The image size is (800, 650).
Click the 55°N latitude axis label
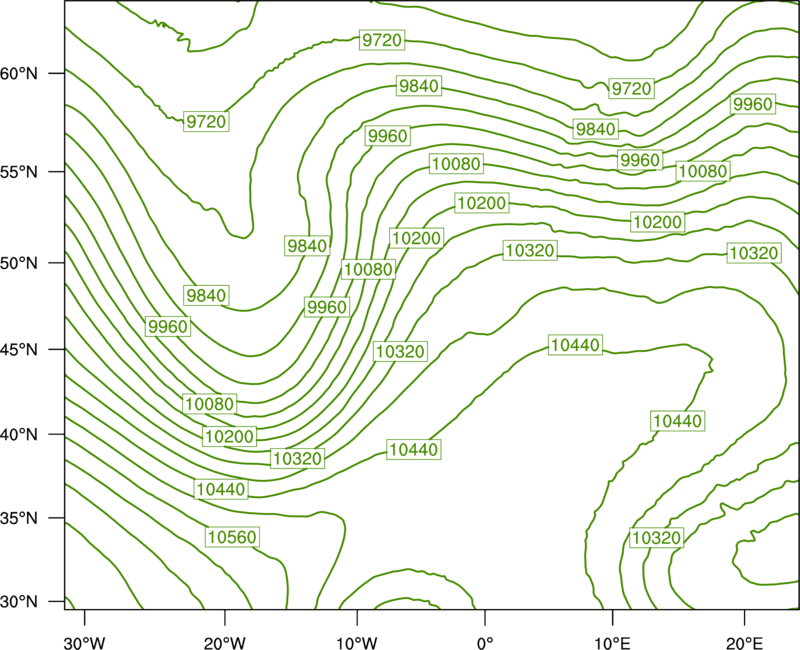coord(19,172)
